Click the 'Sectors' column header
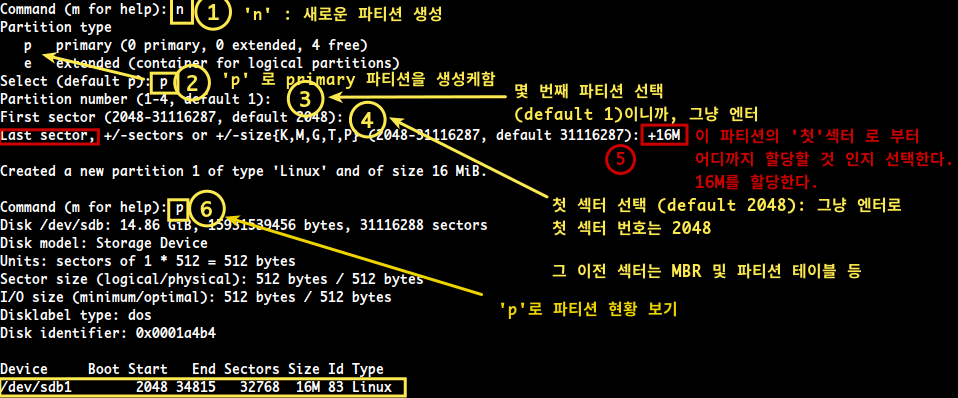958x398 pixels. (x=252, y=369)
